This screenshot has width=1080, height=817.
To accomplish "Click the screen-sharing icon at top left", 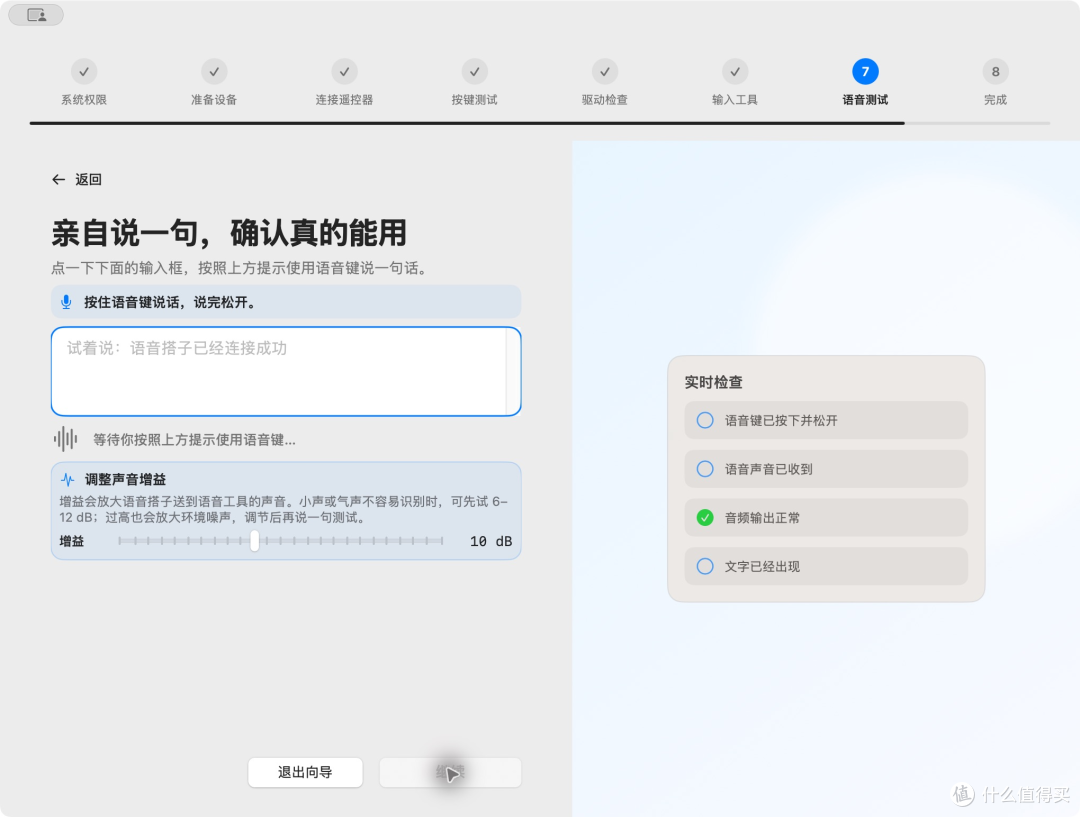I will click(x=37, y=15).
